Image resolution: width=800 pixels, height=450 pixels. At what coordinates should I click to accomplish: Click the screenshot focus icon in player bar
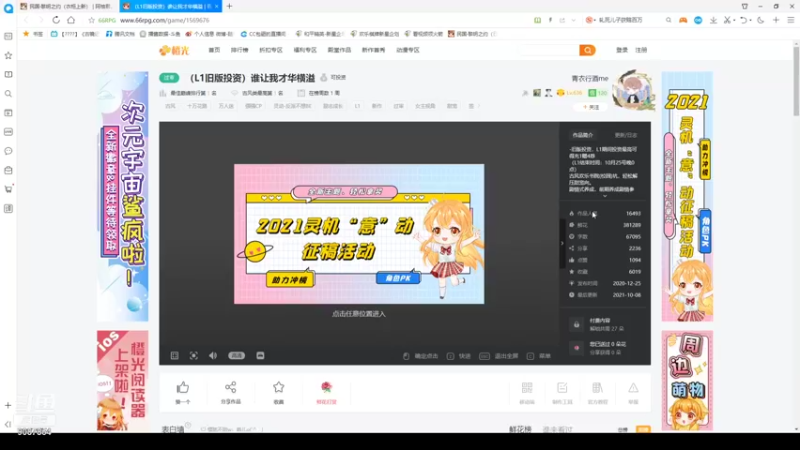[x=194, y=356]
